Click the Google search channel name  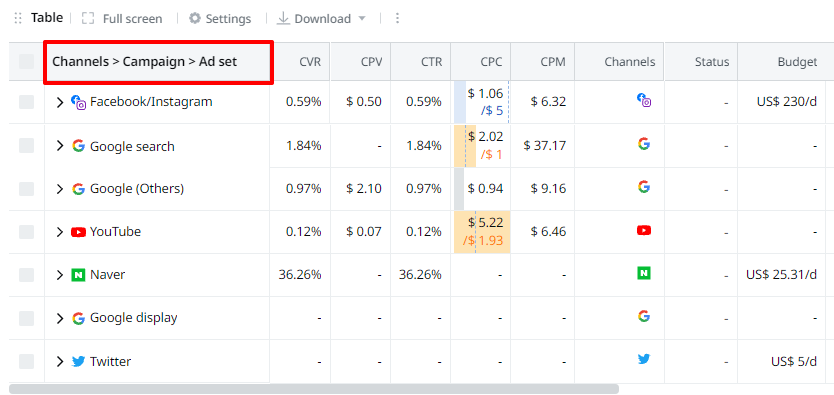click(132, 146)
